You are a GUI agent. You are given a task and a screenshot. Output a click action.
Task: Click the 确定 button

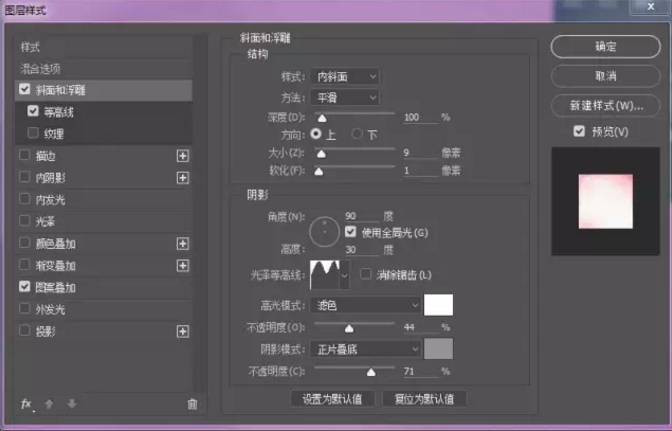(606, 47)
